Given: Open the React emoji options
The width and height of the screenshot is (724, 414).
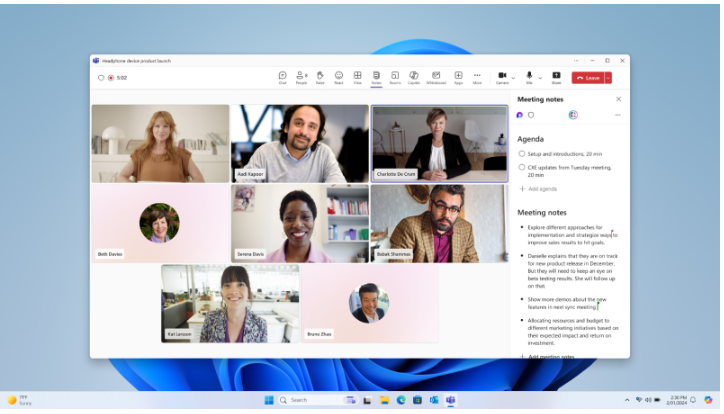Looking at the screenshot, I should coord(338,78).
